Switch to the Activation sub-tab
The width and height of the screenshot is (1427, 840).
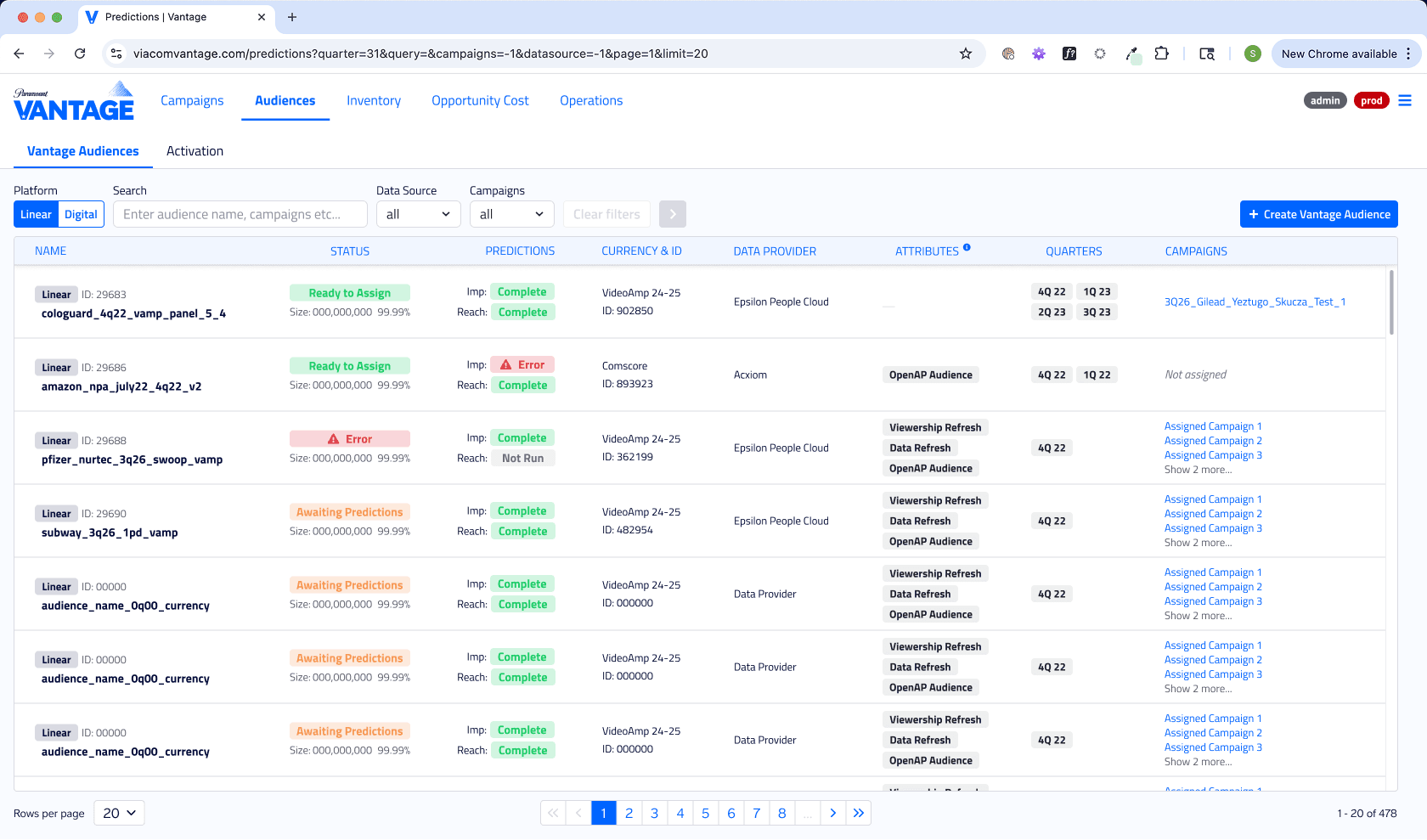point(195,151)
